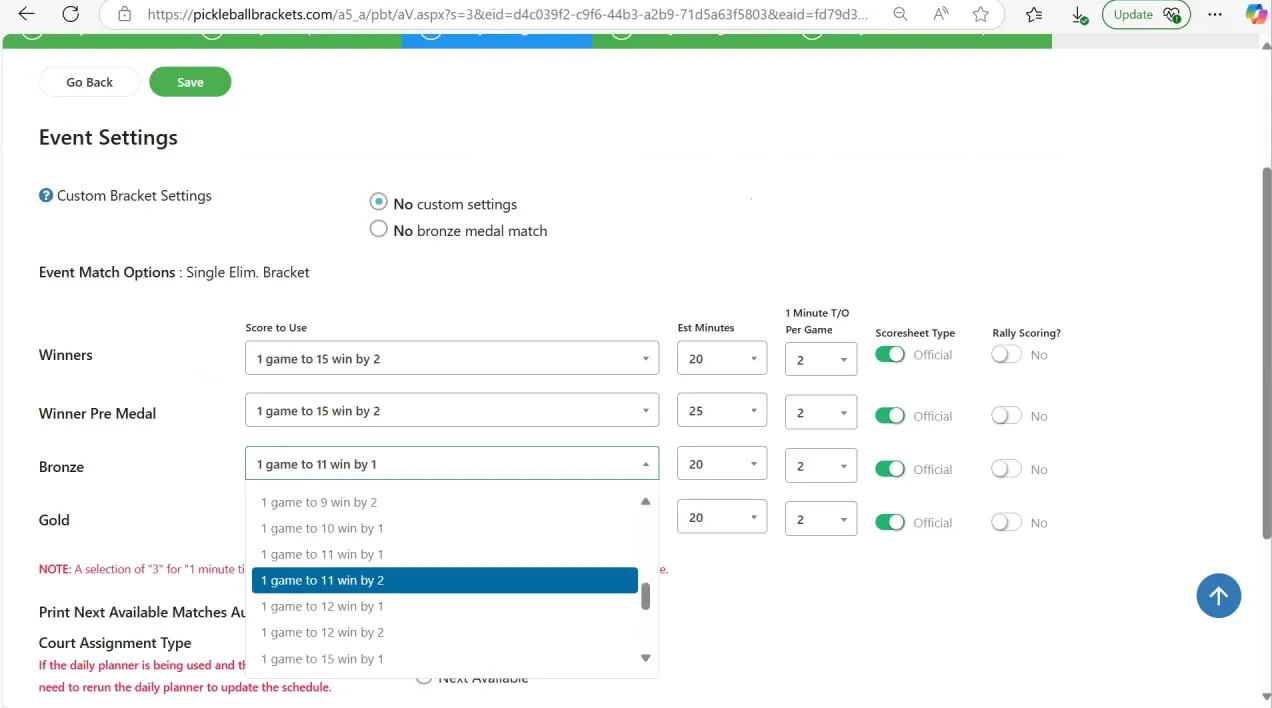Open Gold Est Minutes dropdown
Viewport: 1272px width, 708px height.
pos(722,518)
